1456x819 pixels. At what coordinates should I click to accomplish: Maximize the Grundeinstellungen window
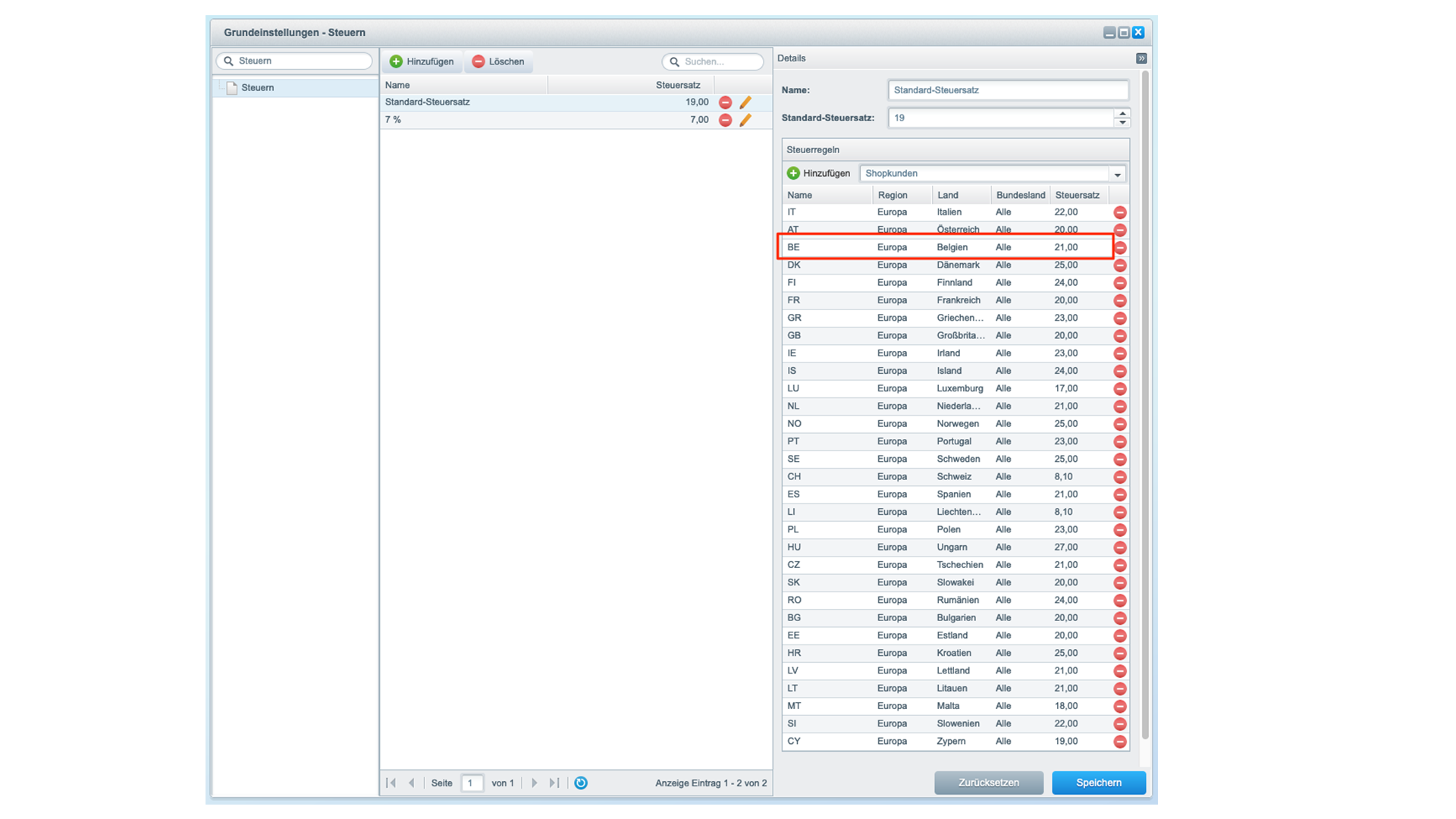tap(1124, 33)
